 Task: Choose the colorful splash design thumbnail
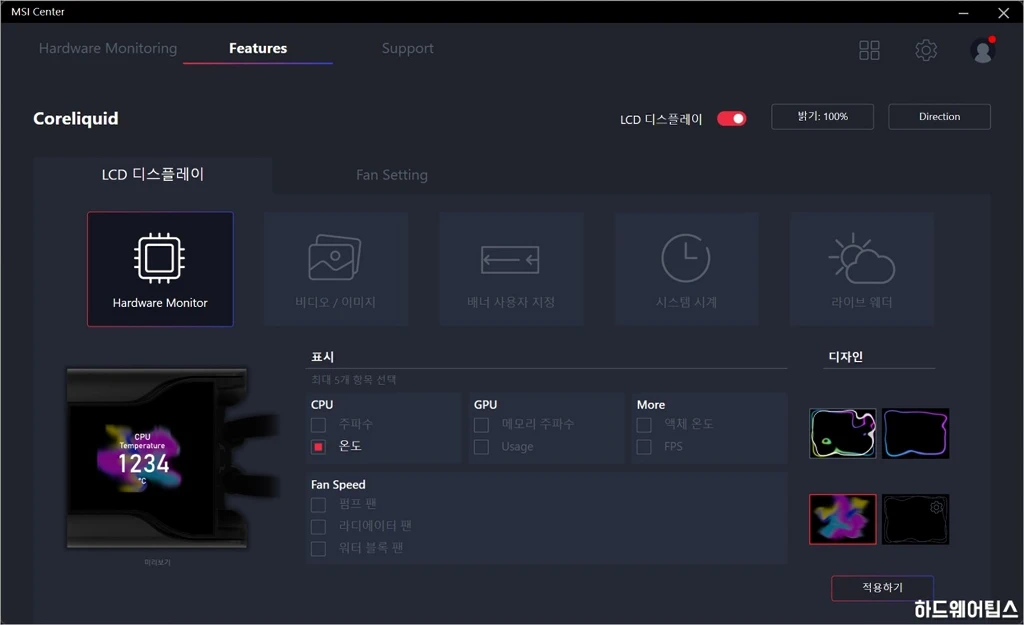tap(842, 519)
